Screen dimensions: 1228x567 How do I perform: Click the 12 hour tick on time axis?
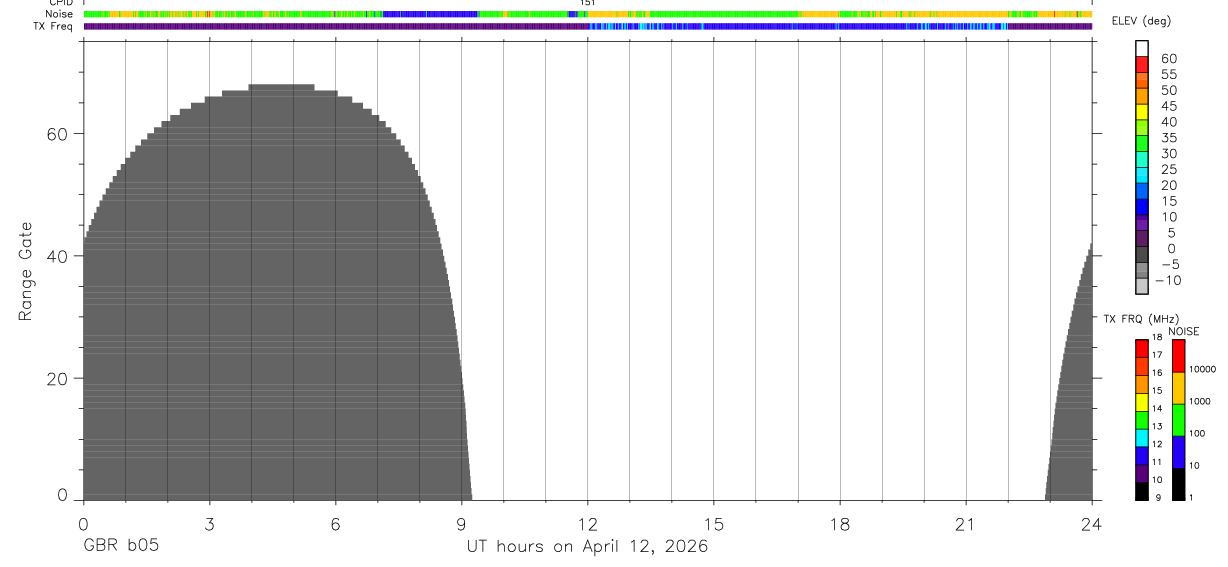(588, 523)
